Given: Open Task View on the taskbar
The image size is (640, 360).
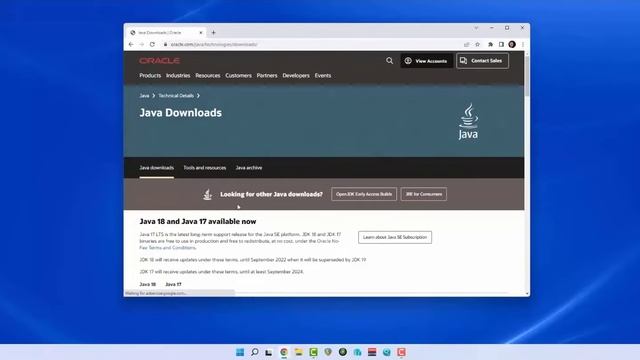Looking at the screenshot, I should (x=269, y=352).
